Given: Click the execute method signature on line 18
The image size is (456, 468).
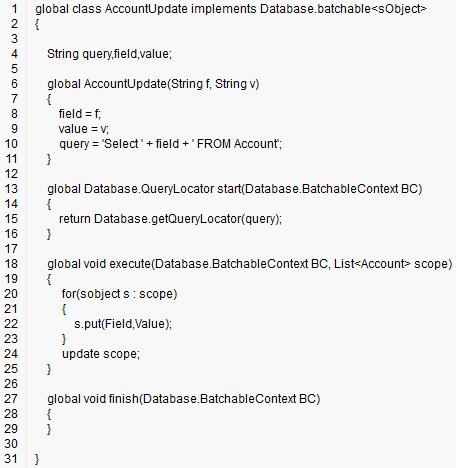Looking at the screenshot, I should click(x=250, y=264).
